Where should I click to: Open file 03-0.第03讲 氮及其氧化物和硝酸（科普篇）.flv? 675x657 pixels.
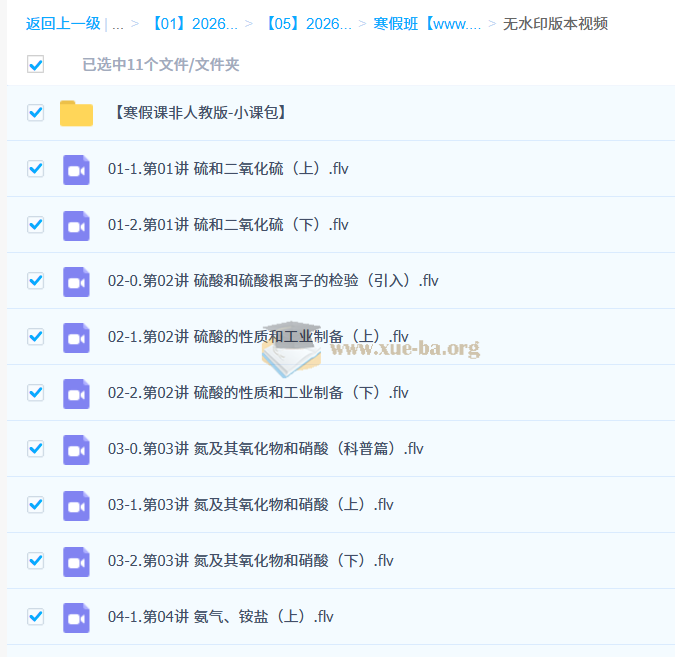click(265, 449)
